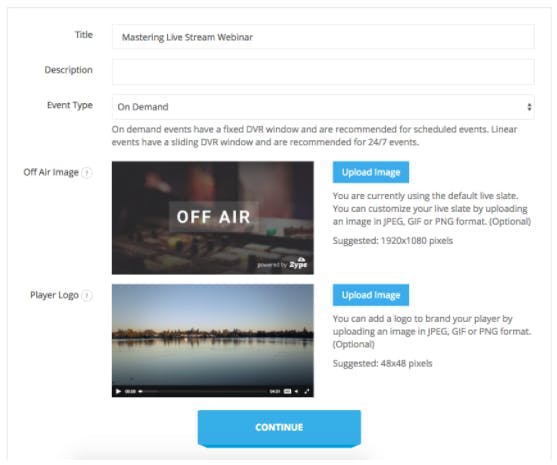Click the Player Logo help icon

tap(86, 295)
